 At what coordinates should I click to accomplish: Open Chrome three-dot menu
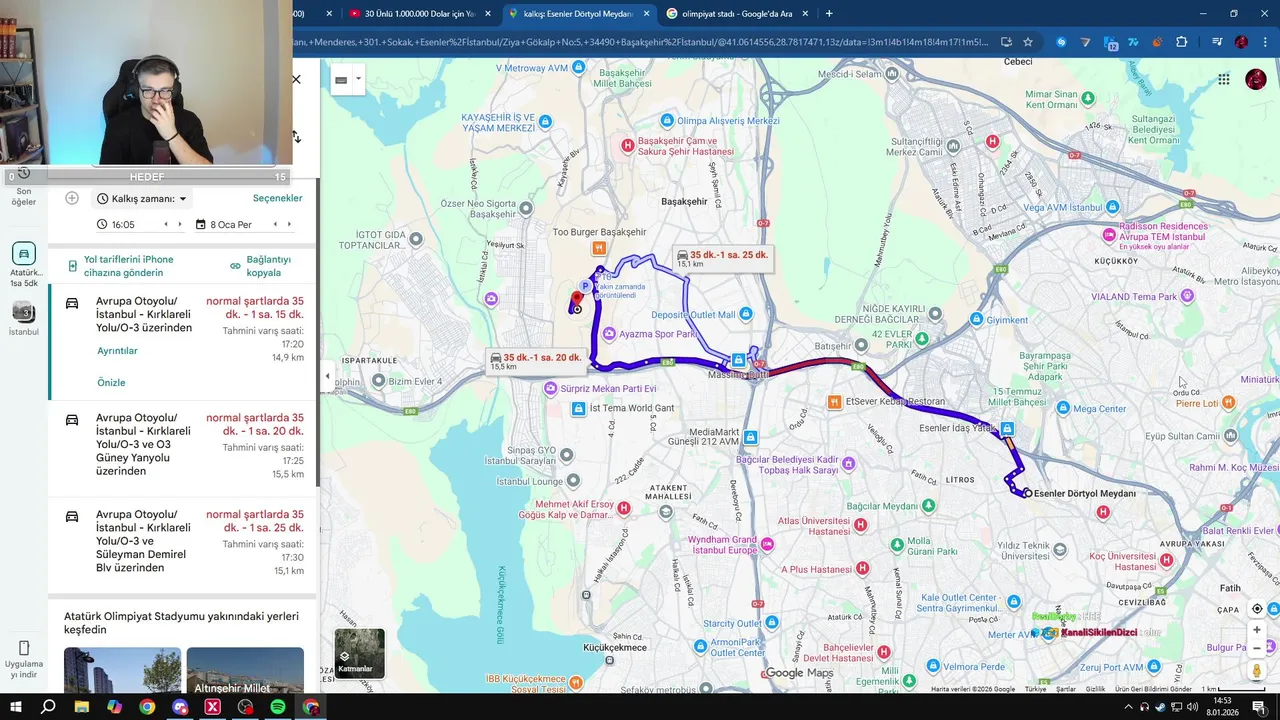click(1266, 42)
